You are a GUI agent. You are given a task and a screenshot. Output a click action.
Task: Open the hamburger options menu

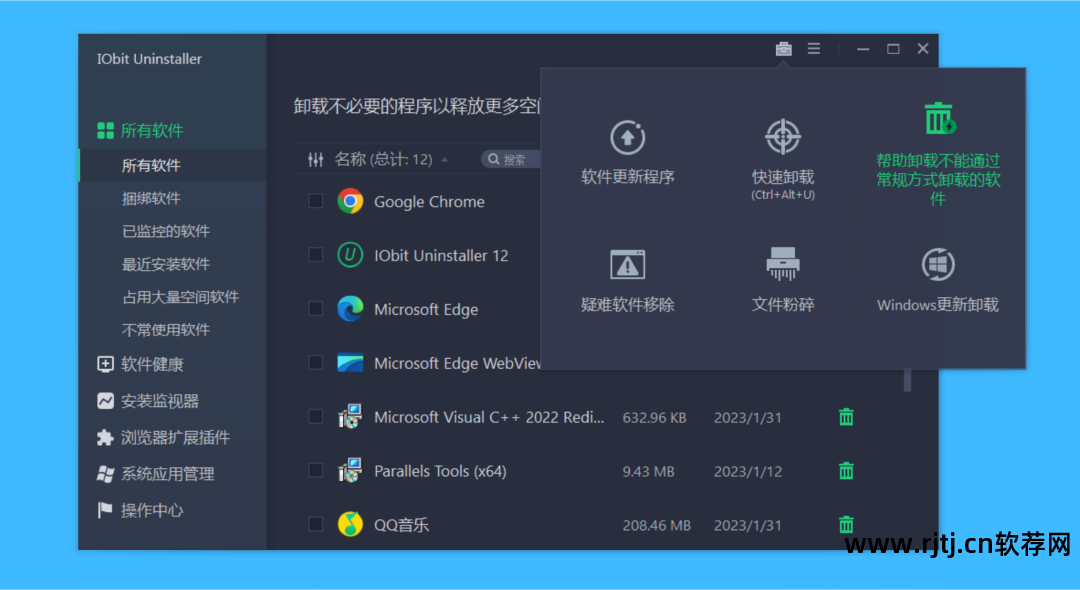pos(813,49)
